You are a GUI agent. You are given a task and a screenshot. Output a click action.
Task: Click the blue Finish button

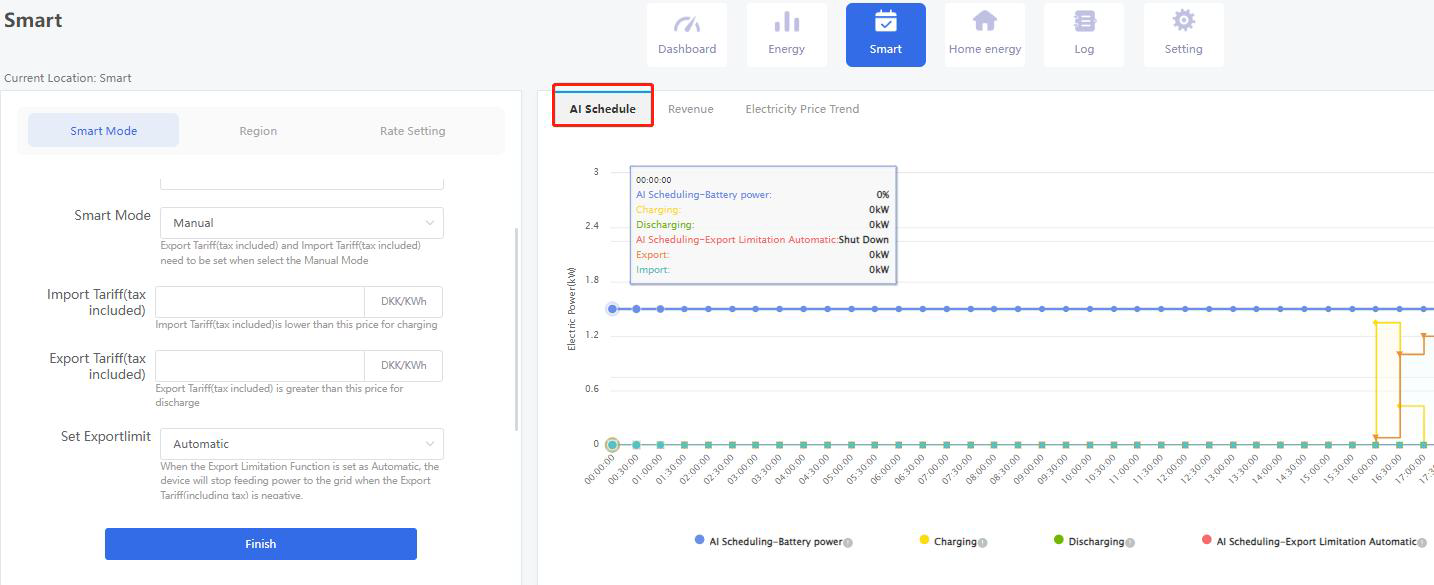click(x=260, y=544)
